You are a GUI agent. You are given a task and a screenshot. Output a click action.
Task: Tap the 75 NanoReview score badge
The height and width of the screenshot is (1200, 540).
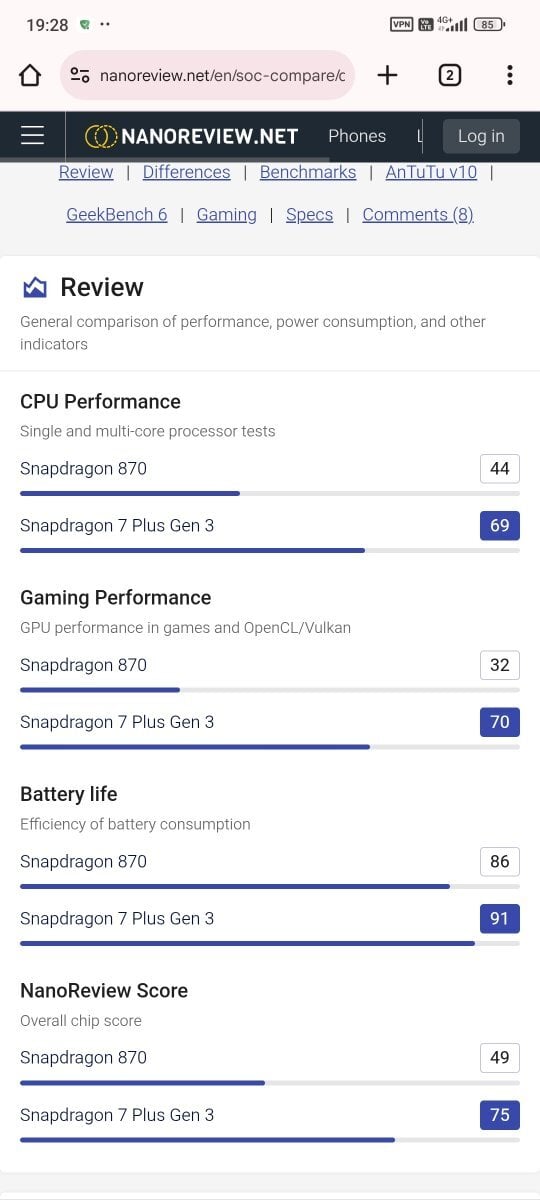[x=500, y=1115]
